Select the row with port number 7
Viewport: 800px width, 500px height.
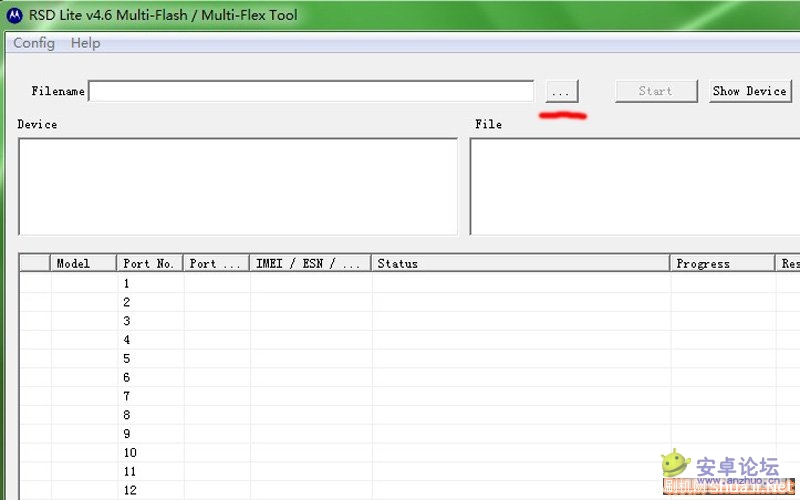click(410, 396)
